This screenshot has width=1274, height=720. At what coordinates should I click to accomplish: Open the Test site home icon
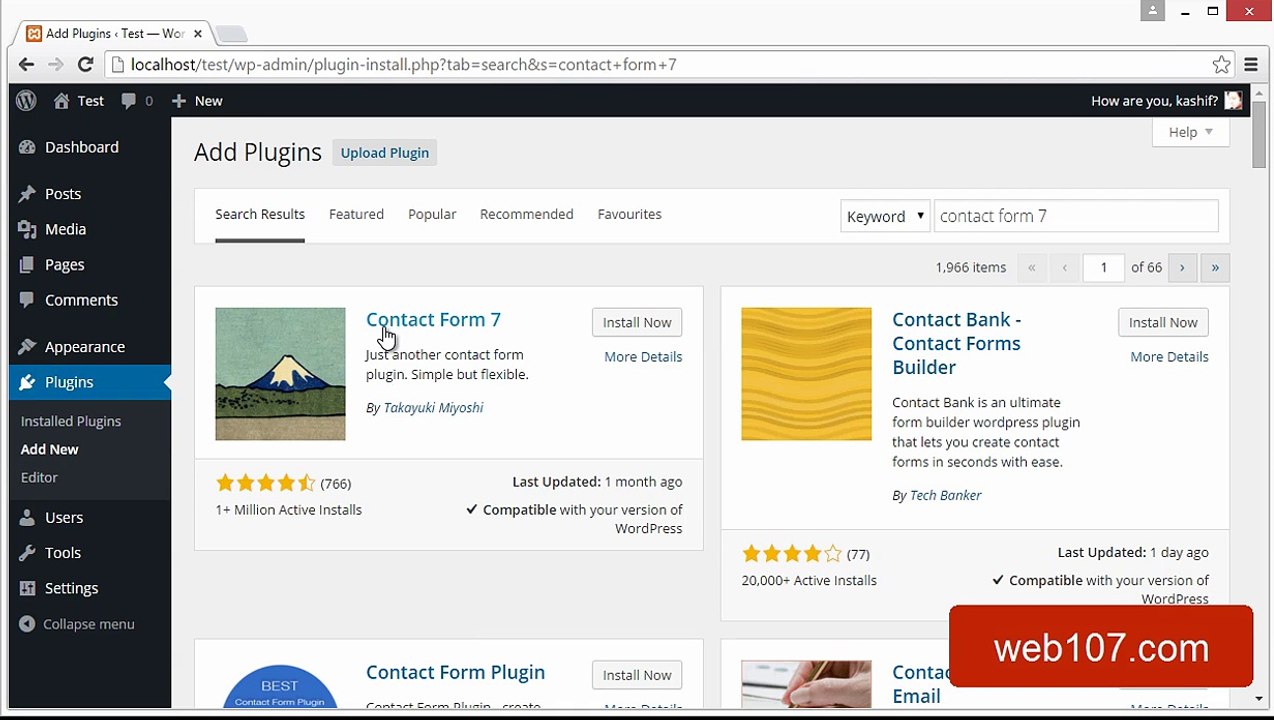pos(62,100)
